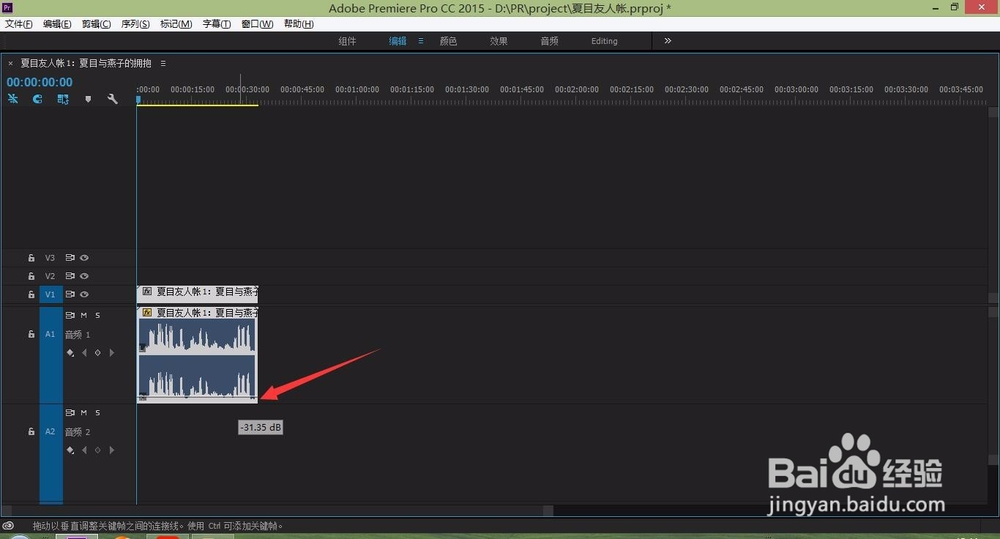Screen dimensions: 1000x539
Task: Go to next keyframe on A2
Action: [112, 450]
